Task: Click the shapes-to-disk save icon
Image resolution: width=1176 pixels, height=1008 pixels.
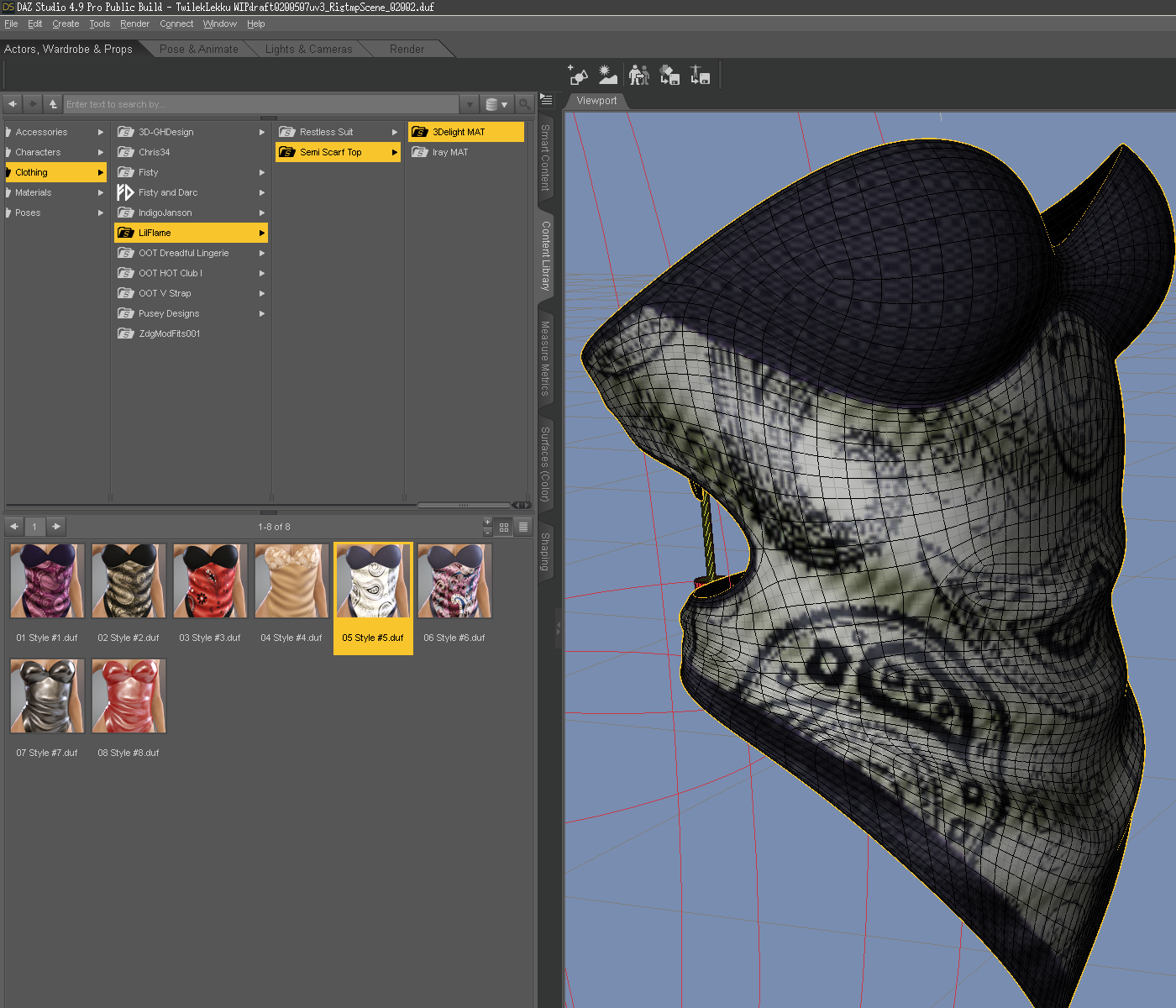Action: [669, 76]
